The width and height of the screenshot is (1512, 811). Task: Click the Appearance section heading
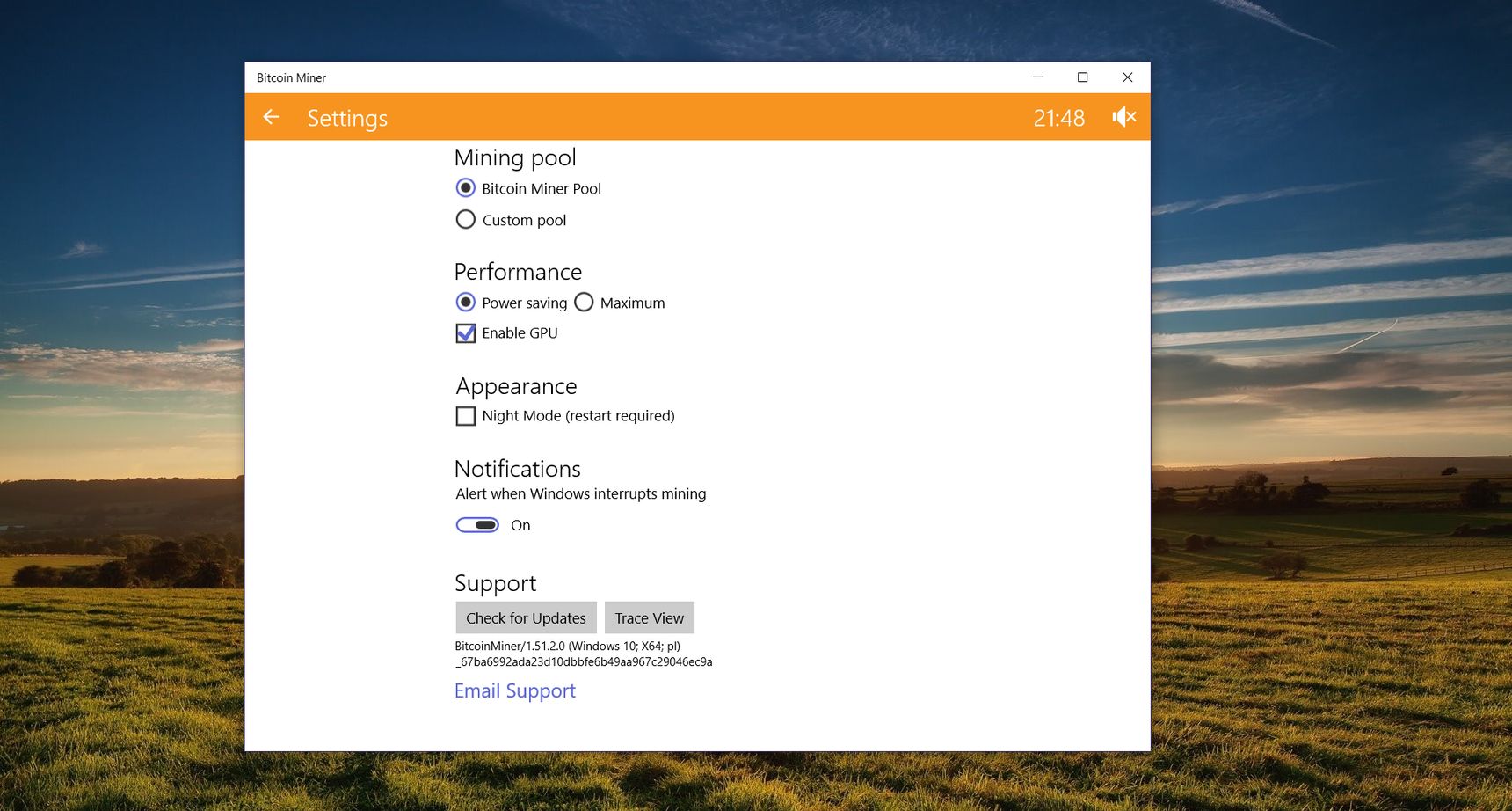(x=516, y=387)
